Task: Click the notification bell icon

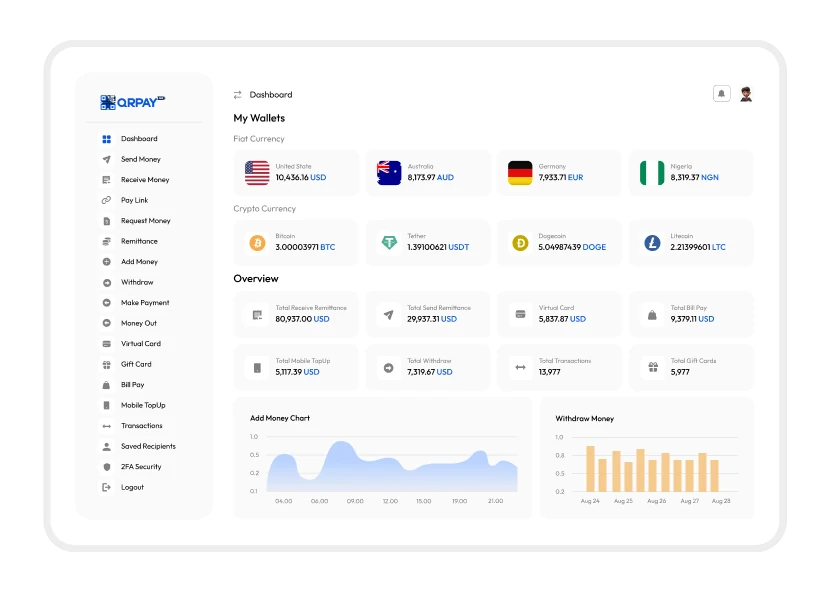Action: (x=721, y=94)
